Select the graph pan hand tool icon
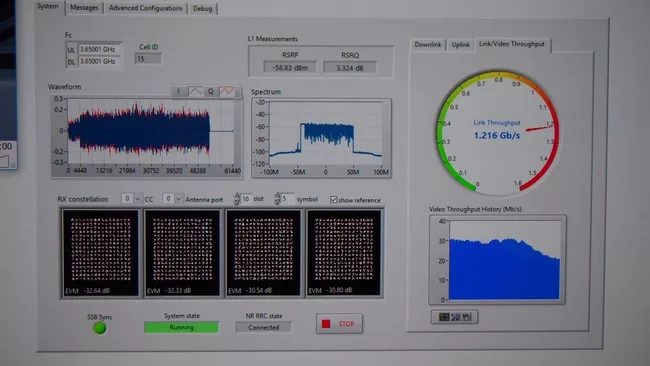 coord(467,317)
